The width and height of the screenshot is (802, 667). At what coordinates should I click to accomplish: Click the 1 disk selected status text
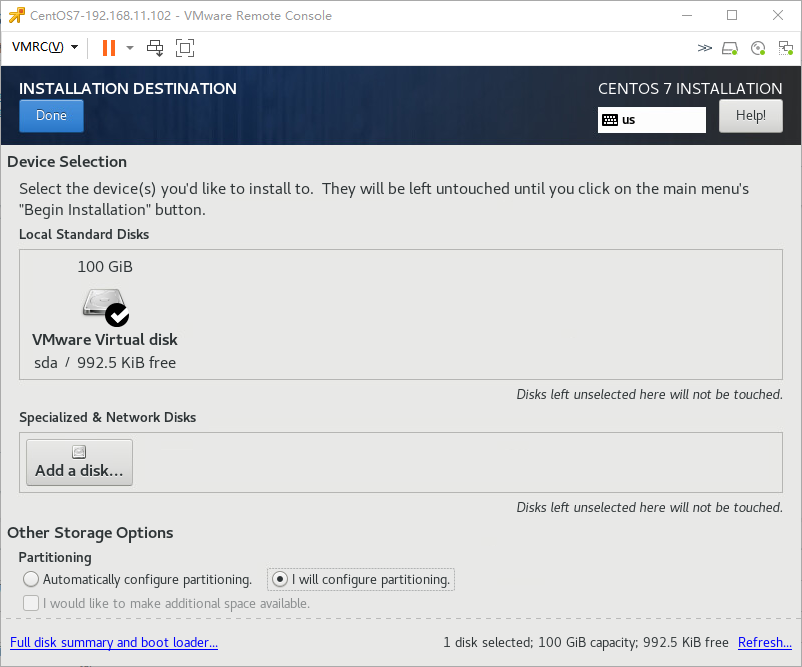click(x=586, y=642)
